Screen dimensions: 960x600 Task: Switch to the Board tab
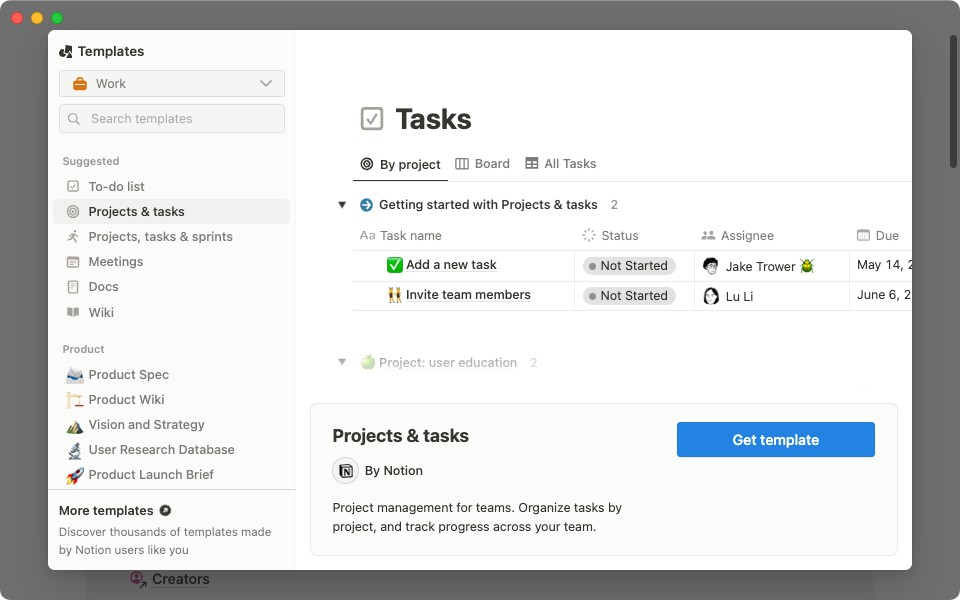point(482,163)
